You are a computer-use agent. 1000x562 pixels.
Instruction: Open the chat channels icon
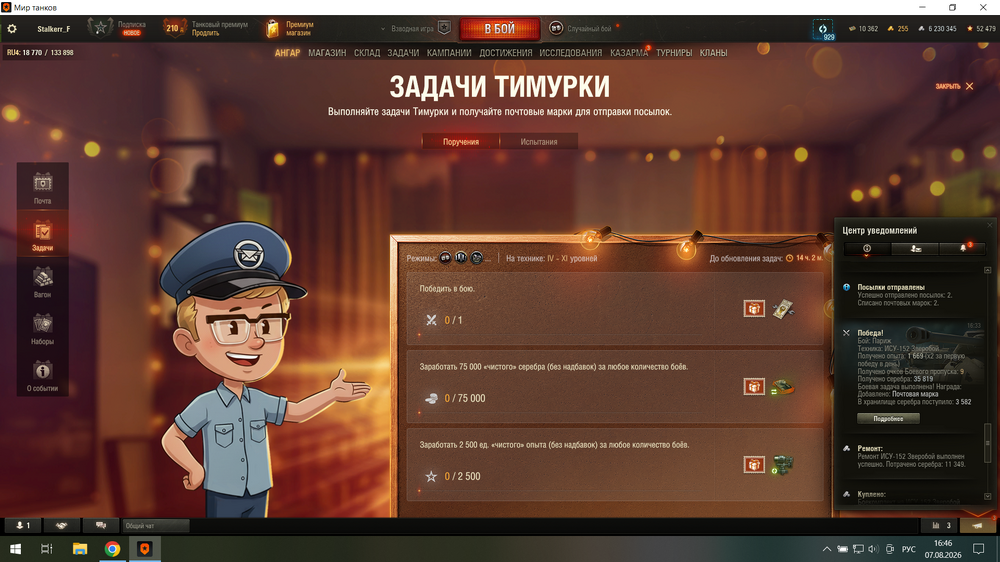pos(101,526)
